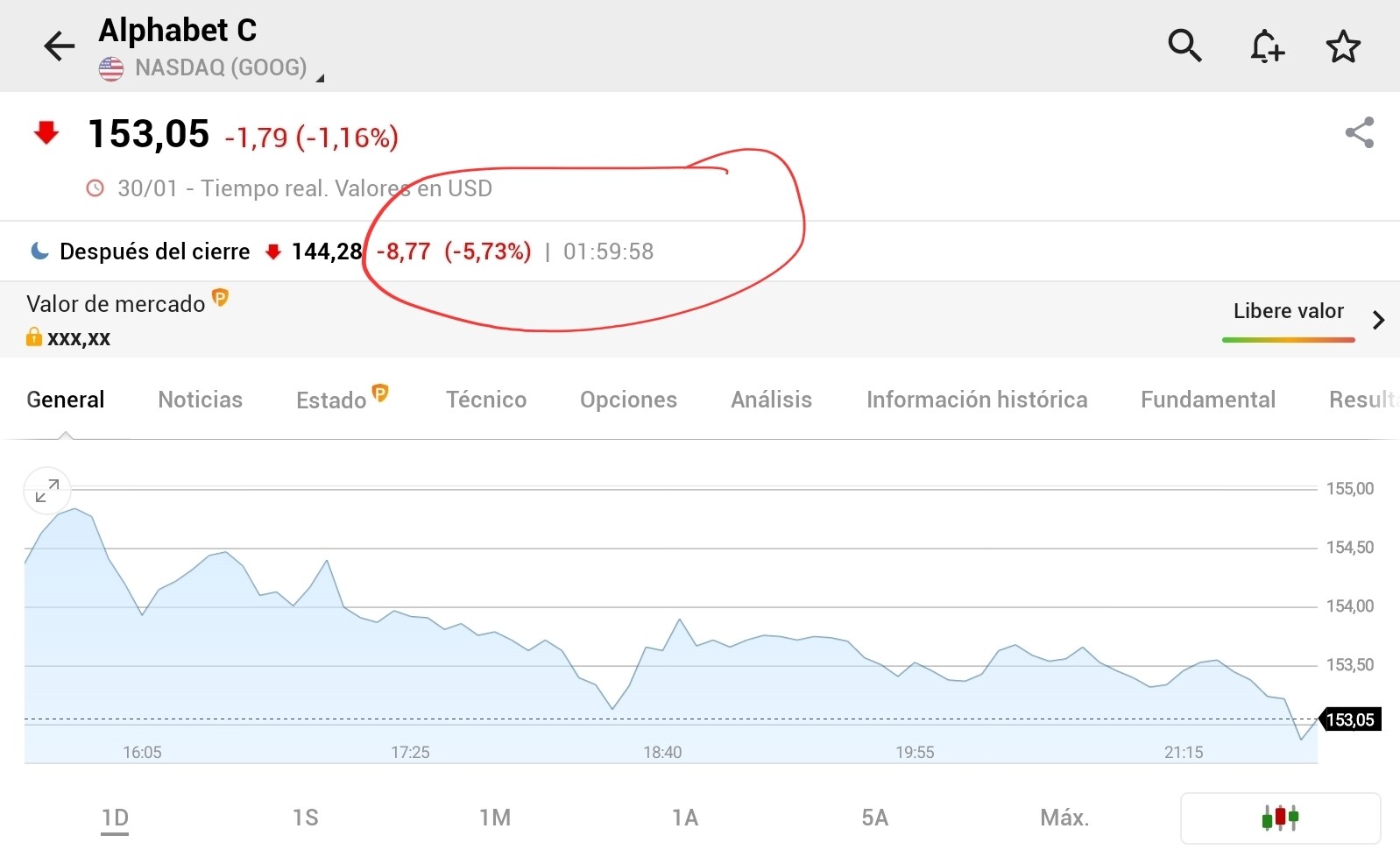Select the 1D chart range
Image resolution: width=1400 pixels, height=850 pixels.
point(115,818)
